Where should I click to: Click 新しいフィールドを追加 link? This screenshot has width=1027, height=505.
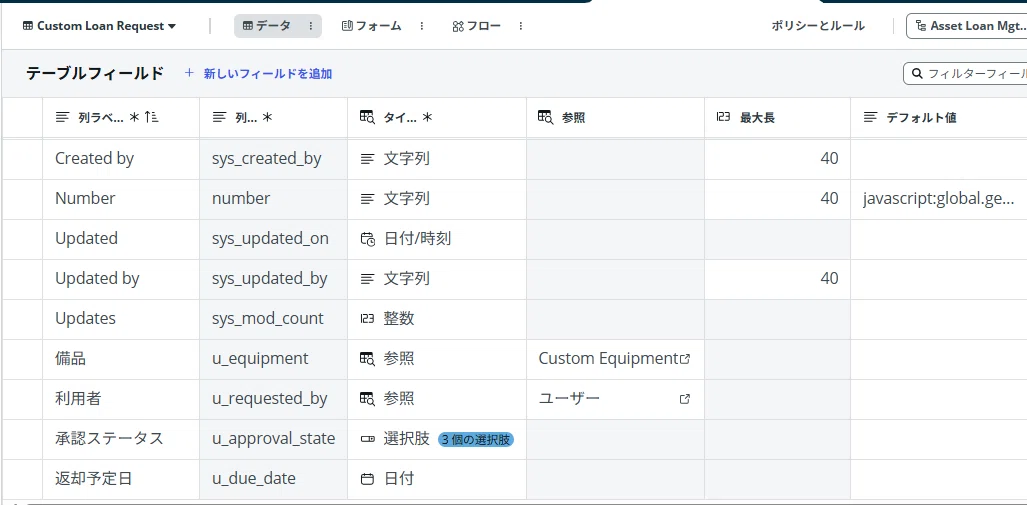(x=258, y=74)
